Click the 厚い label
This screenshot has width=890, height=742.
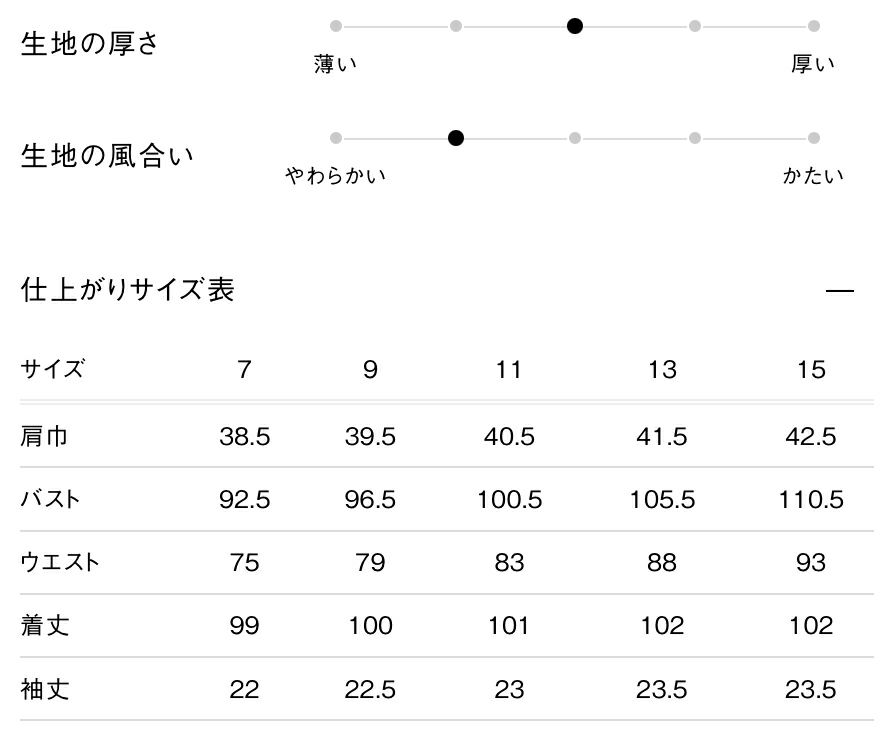[813, 65]
